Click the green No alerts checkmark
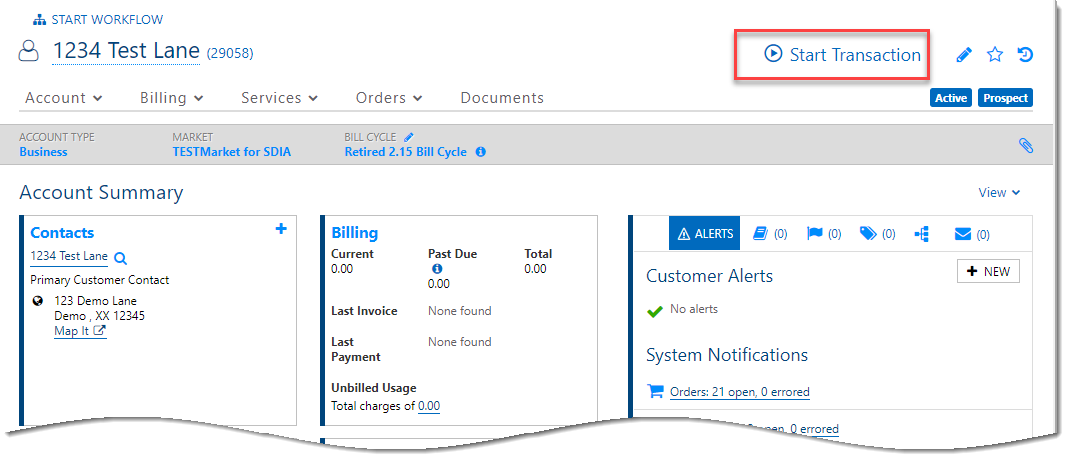The height and width of the screenshot is (460, 1067). [x=655, y=311]
